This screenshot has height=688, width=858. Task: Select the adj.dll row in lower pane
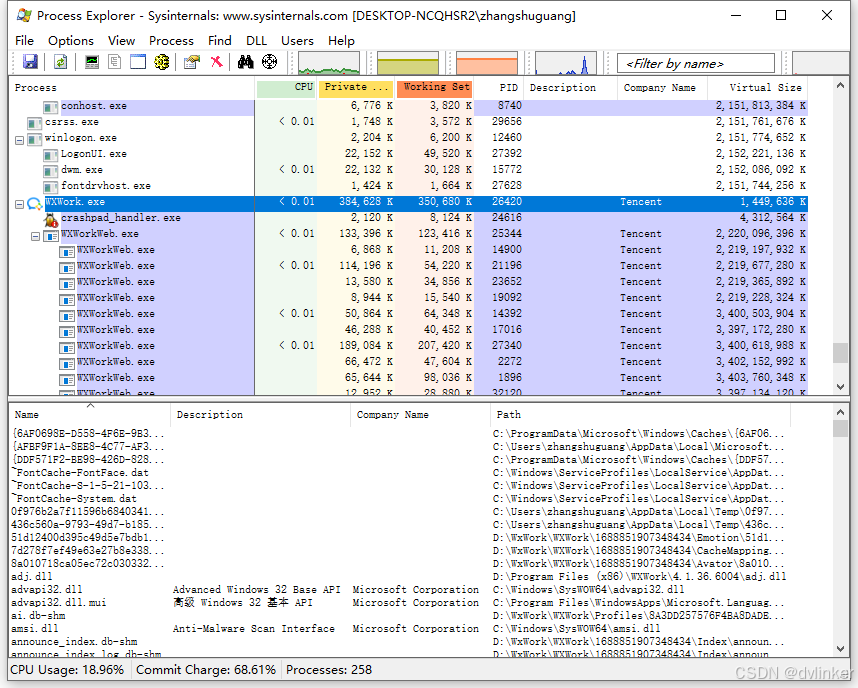tap(399, 576)
